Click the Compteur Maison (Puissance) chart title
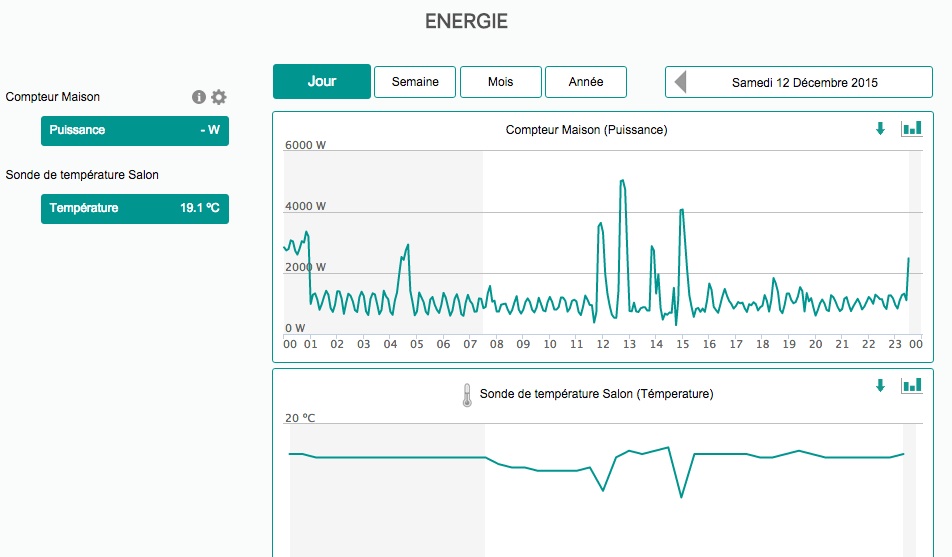 pyautogui.click(x=586, y=130)
